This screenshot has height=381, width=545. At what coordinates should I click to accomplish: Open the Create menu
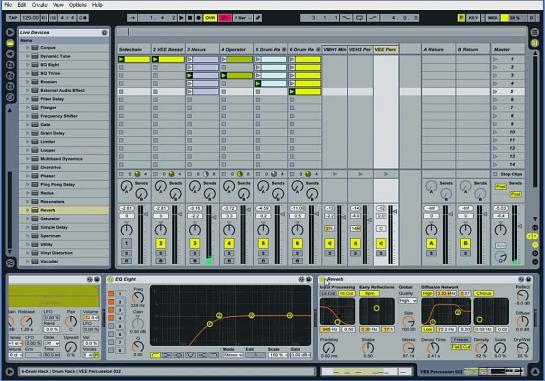coord(40,5)
